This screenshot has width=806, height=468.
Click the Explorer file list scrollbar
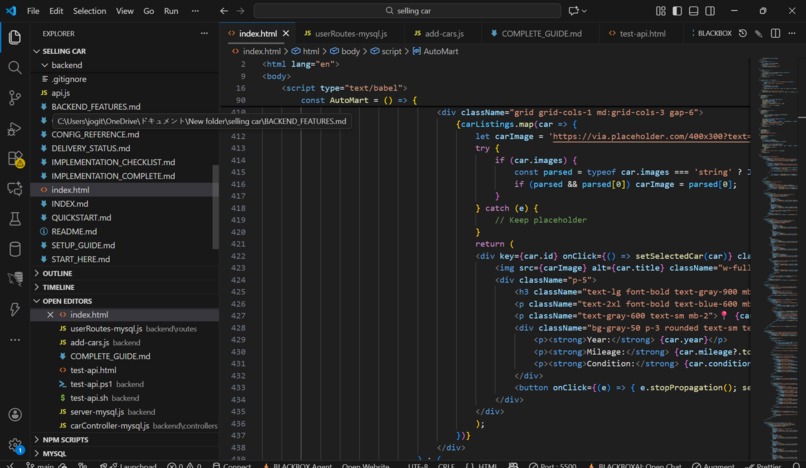[215, 207]
